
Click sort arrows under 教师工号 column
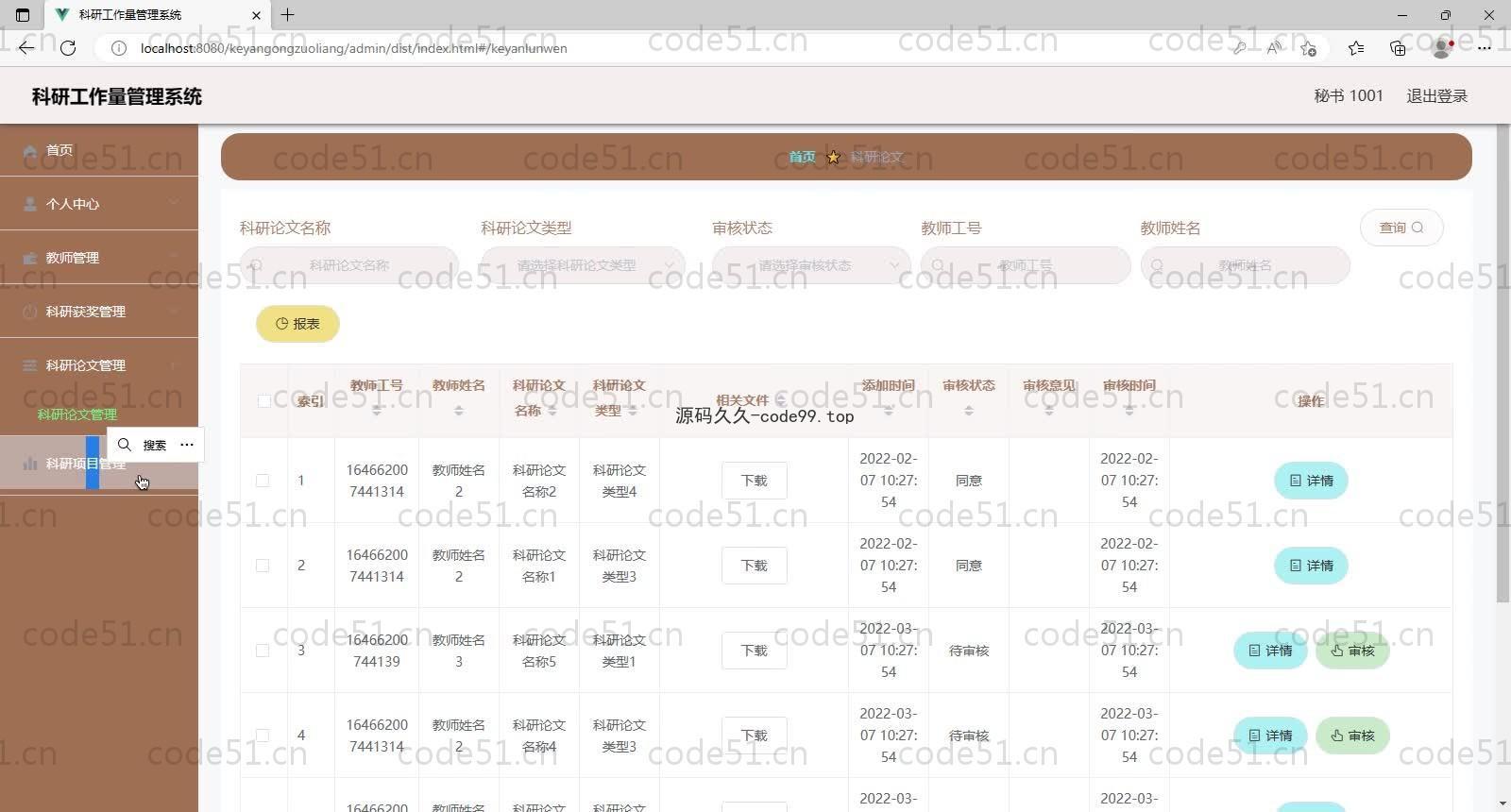click(x=377, y=411)
